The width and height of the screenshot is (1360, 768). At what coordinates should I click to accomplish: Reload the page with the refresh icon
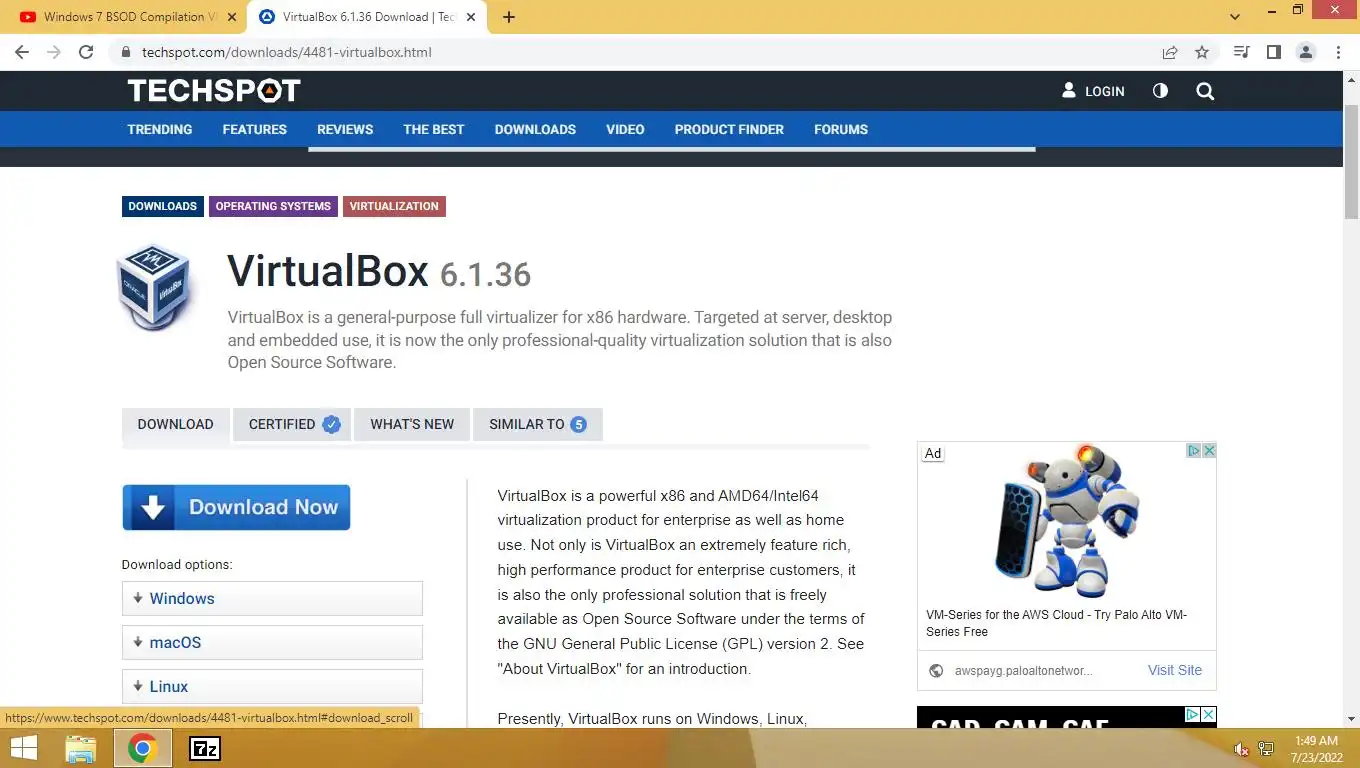(x=86, y=52)
